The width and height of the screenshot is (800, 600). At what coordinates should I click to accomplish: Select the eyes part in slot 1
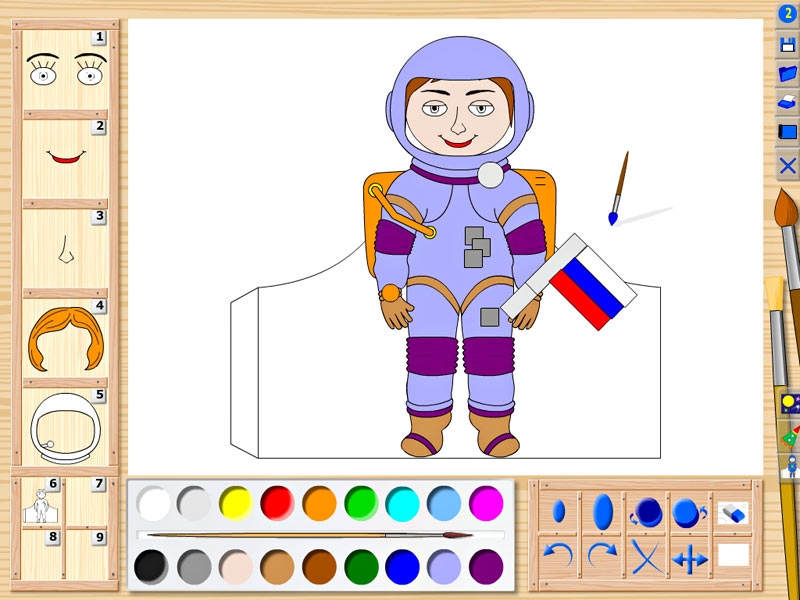tap(65, 71)
